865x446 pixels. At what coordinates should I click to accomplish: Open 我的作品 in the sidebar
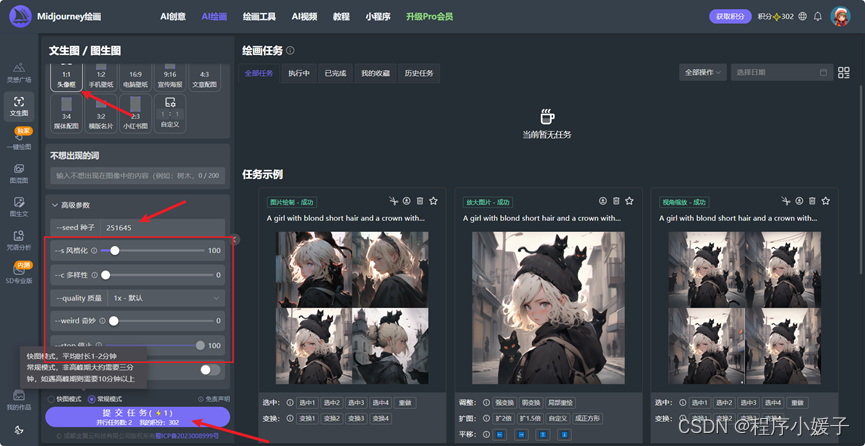(x=19, y=400)
